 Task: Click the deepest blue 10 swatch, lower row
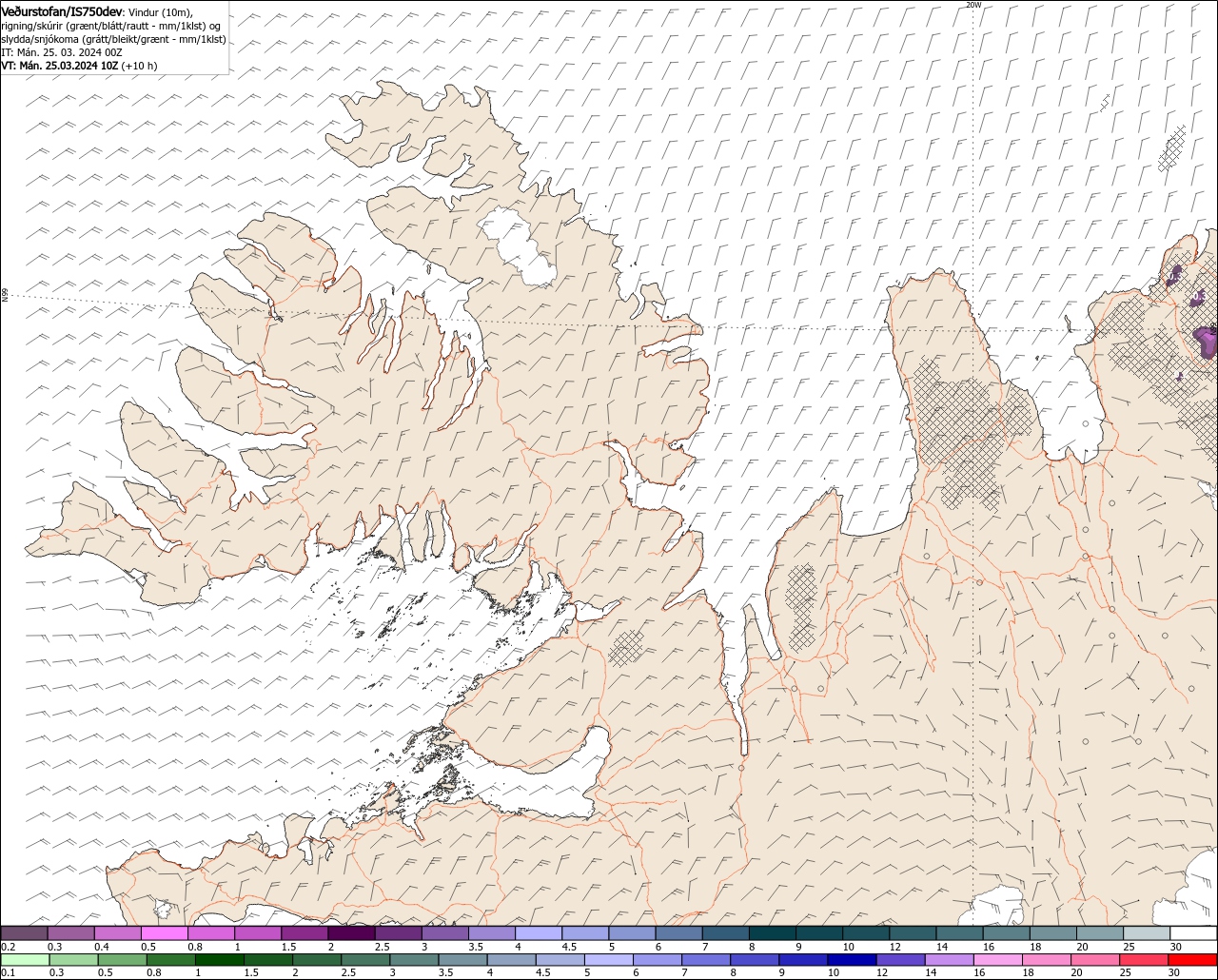coord(852,960)
